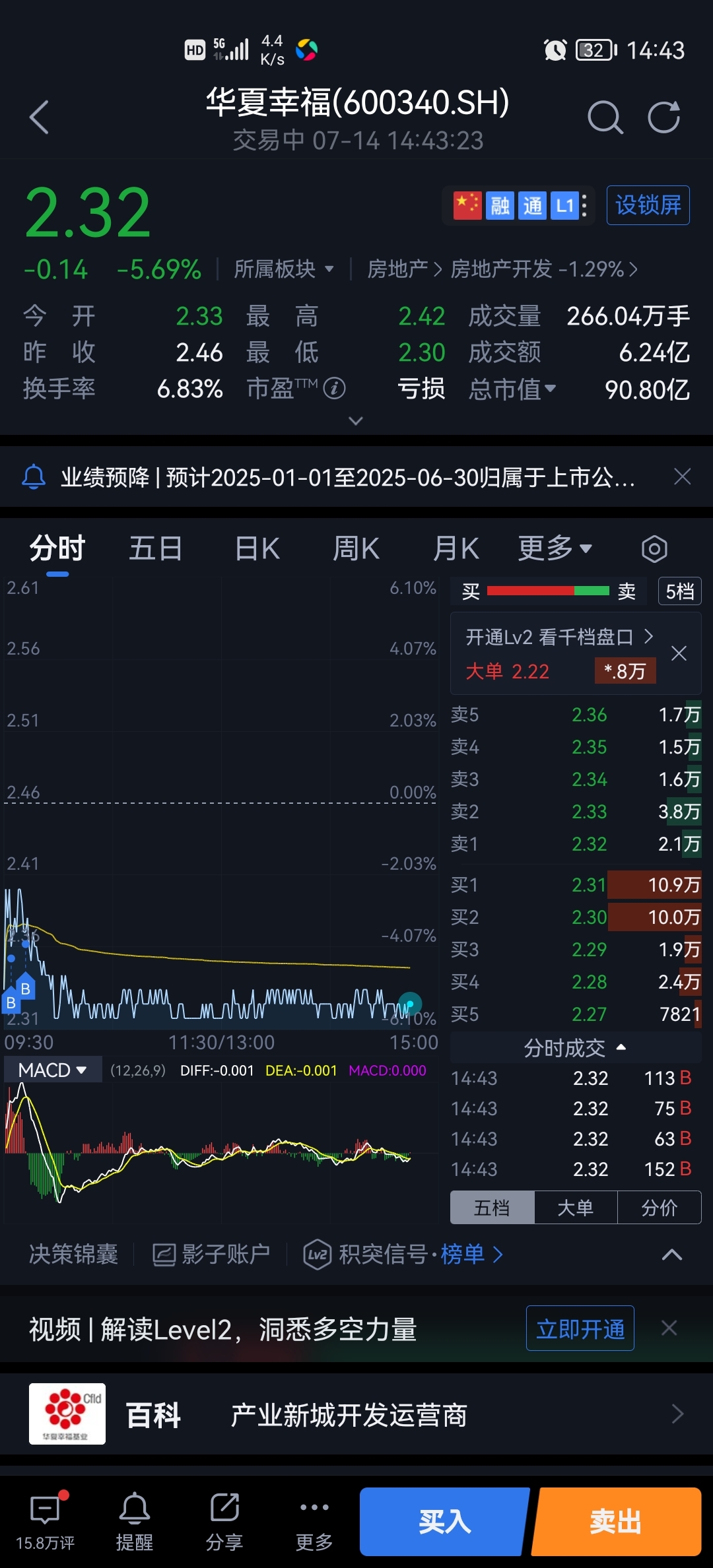Tap the 买2 2.30 order row

coord(576,917)
